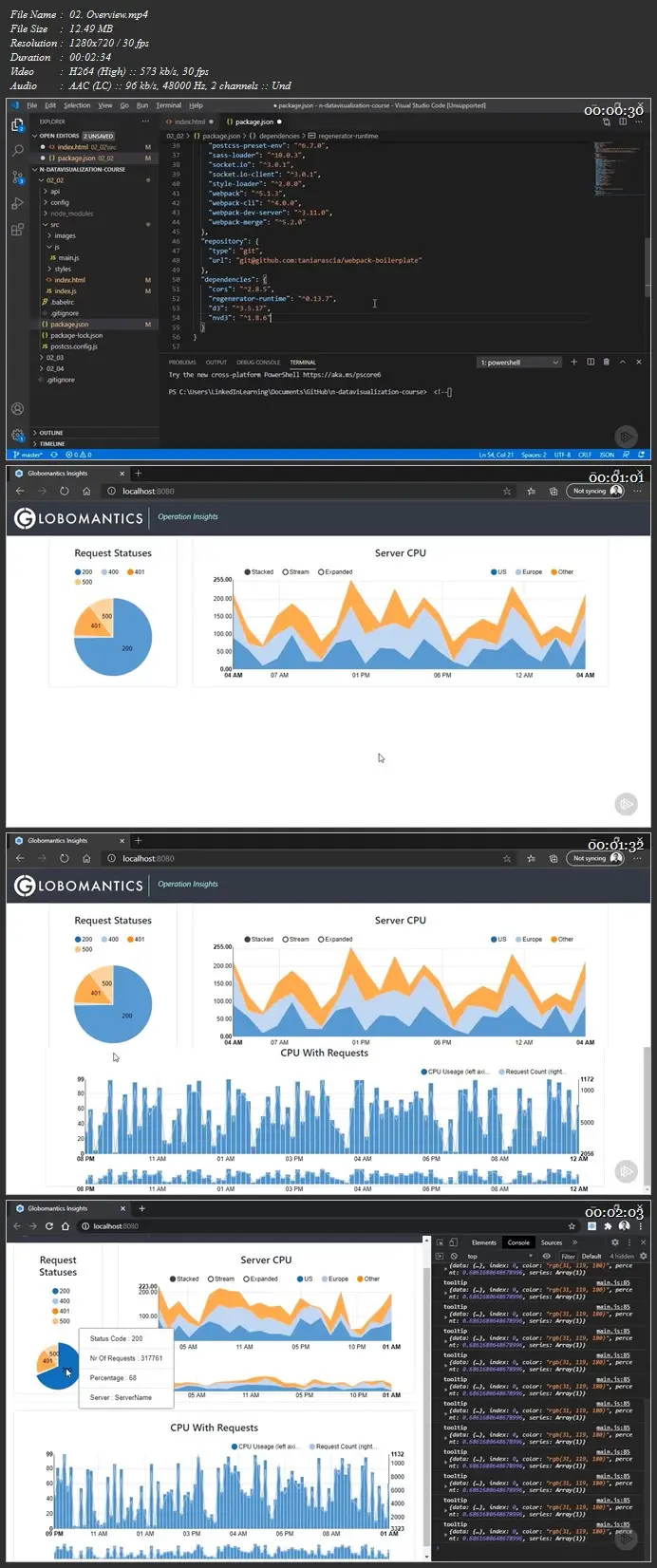
Task: Toggle the 401 status legend in the 00:01:01 frame
Action: [136, 571]
